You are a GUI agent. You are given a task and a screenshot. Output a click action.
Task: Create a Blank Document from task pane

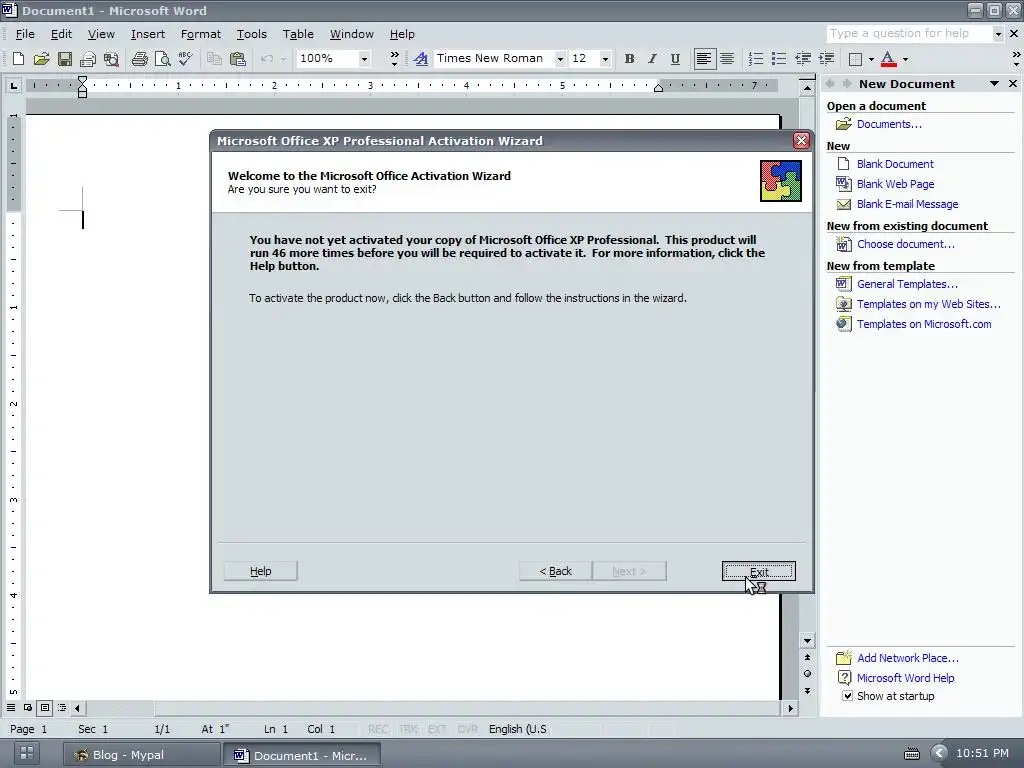point(895,164)
